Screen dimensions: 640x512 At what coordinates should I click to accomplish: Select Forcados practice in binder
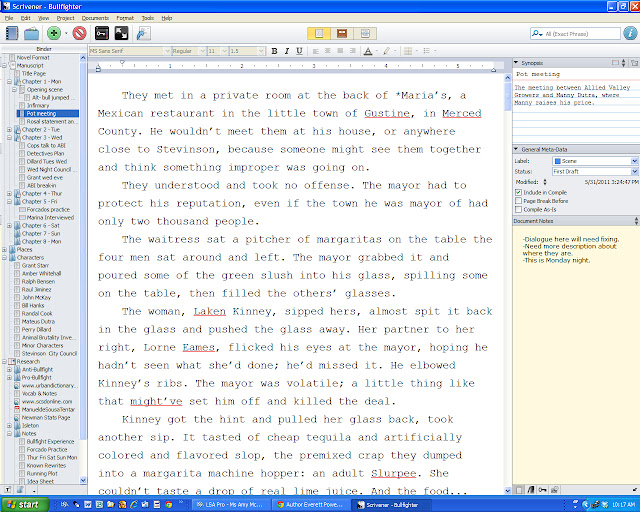click(x=48, y=209)
